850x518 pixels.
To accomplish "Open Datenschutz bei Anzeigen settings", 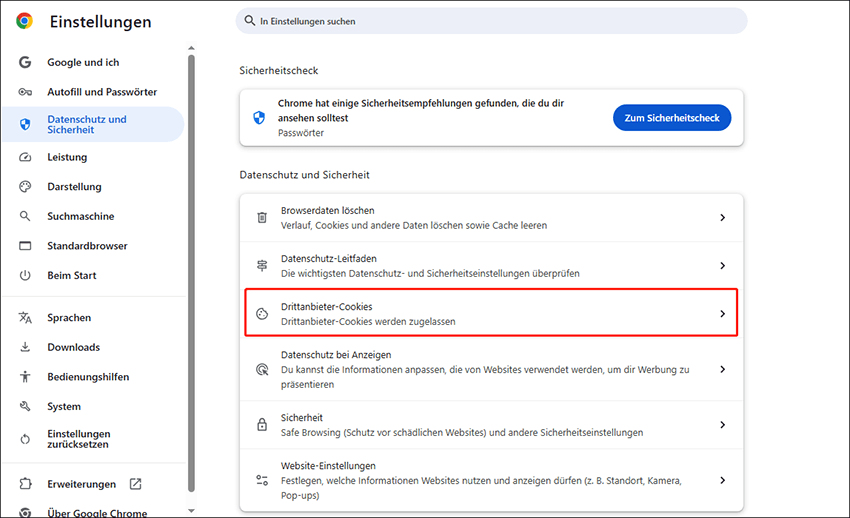I will (491, 370).
